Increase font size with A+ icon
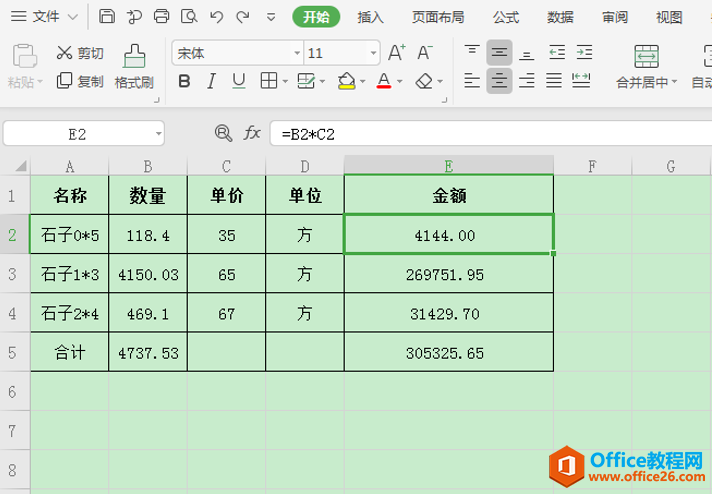The image size is (712, 494). [396, 53]
